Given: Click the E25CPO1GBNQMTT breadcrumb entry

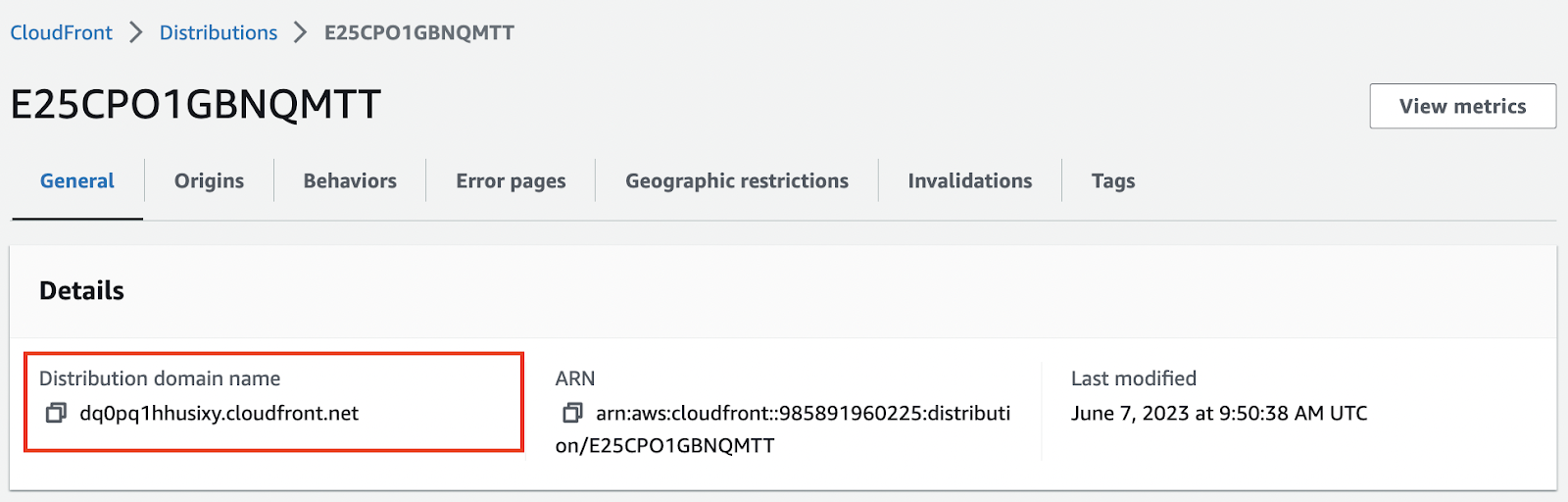Looking at the screenshot, I should 419,32.
